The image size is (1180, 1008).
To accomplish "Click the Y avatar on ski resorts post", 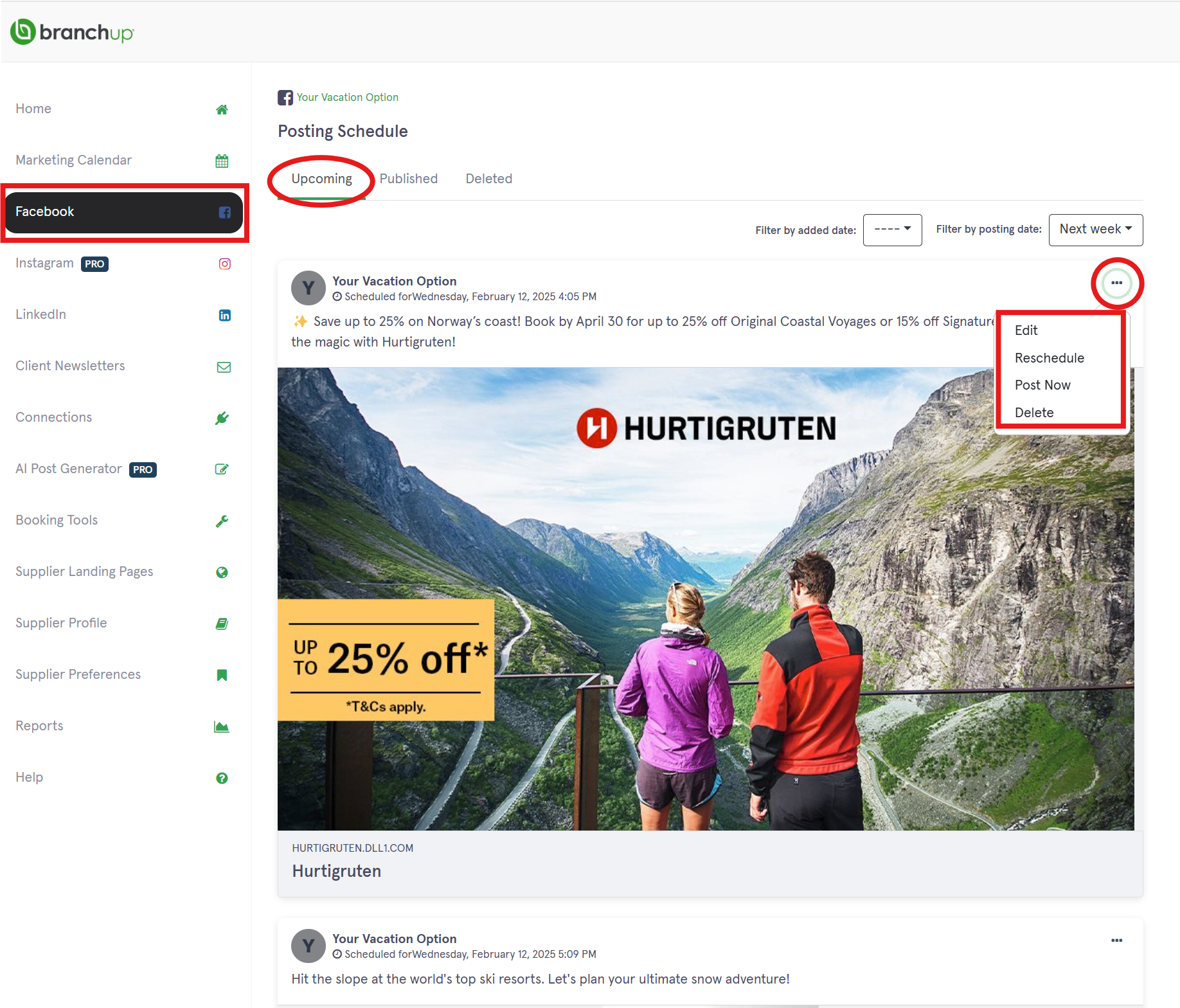I will (x=308, y=946).
